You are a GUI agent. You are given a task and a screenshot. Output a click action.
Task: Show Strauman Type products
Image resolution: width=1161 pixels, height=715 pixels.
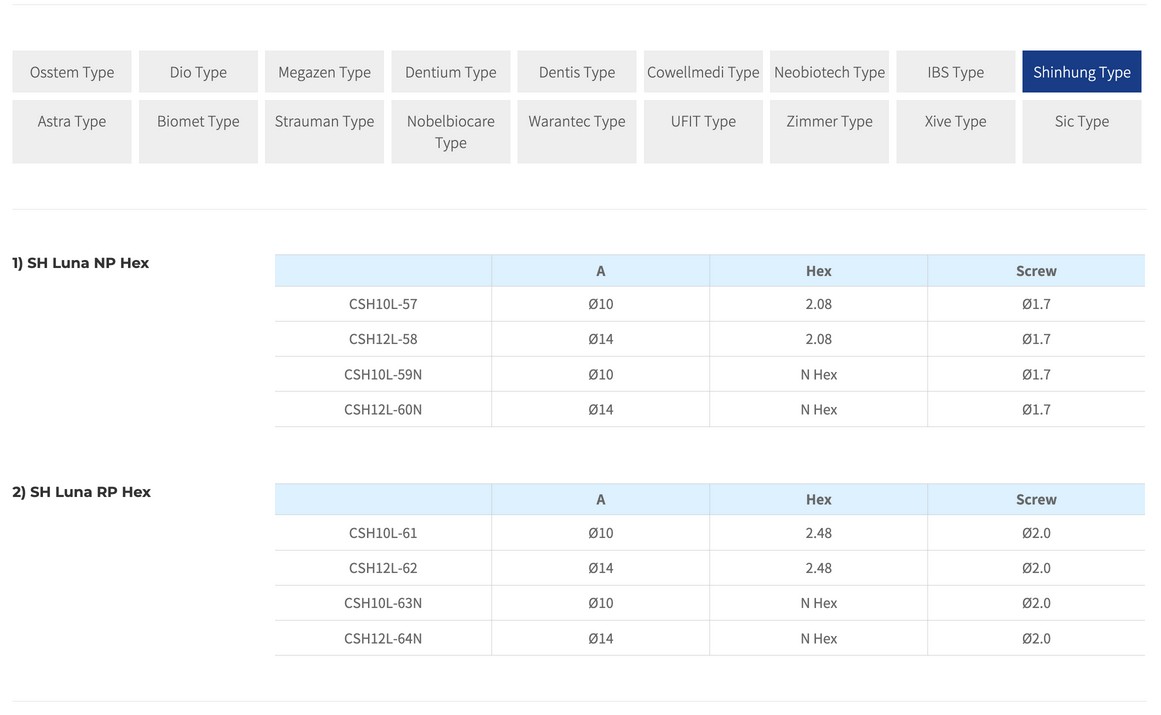pyautogui.click(x=324, y=122)
